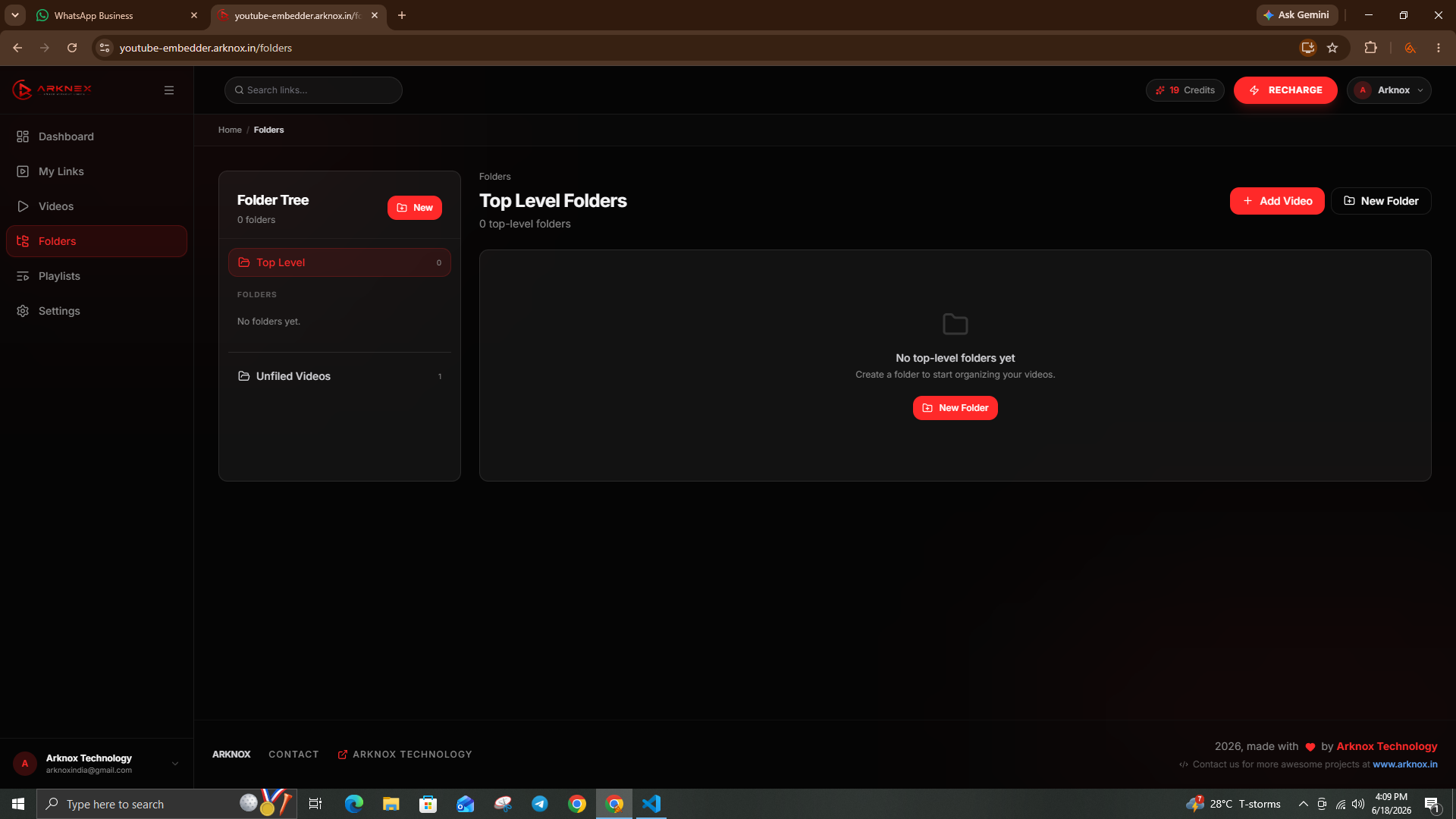This screenshot has height=819, width=1456.
Task: Click the Arknox Technology avatar in sidebar
Action: point(25,764)
